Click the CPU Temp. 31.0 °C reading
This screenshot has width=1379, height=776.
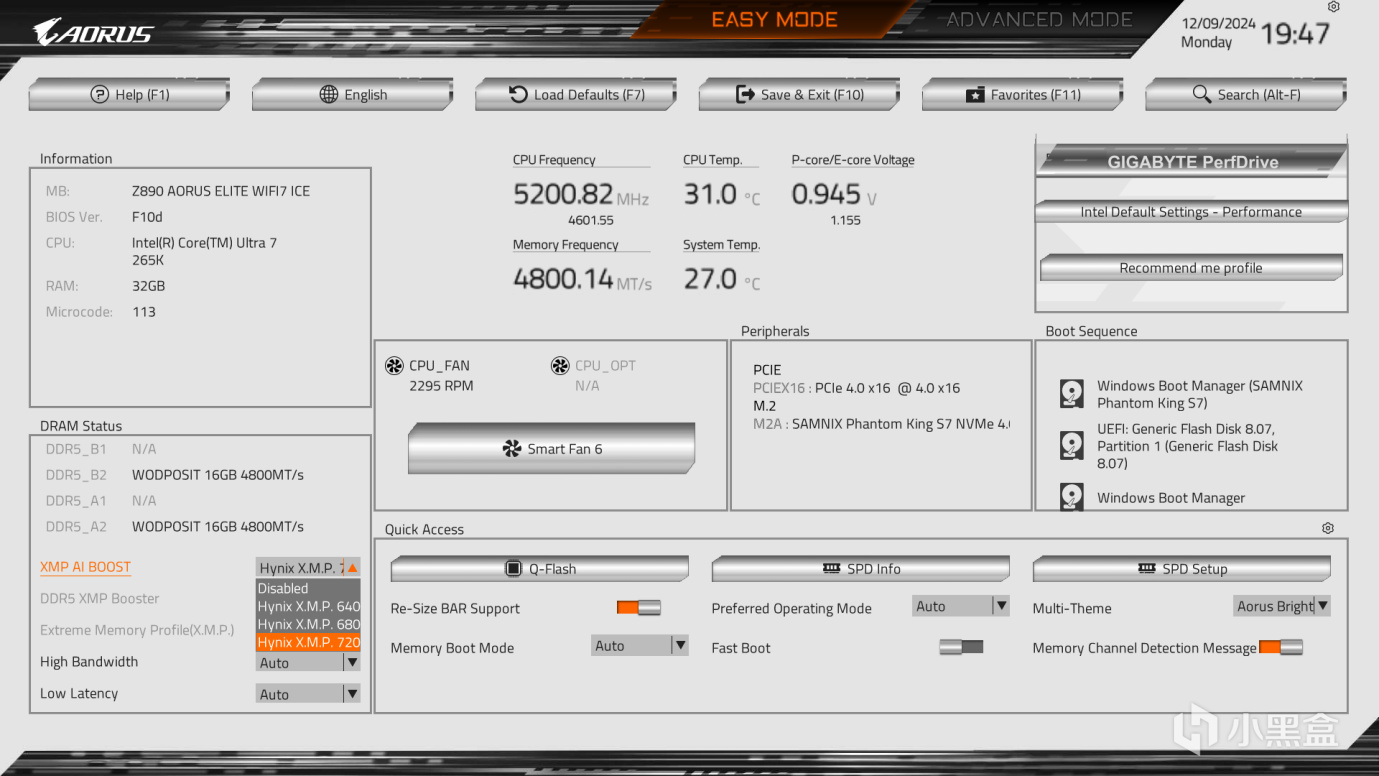tap(722, 194)
